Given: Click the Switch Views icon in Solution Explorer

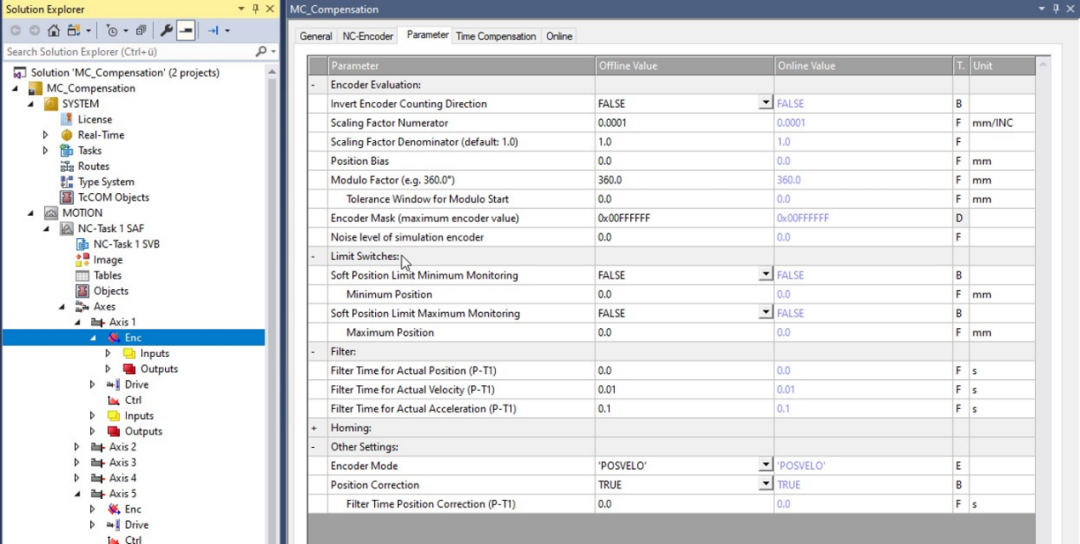Looking at the screenshot, I should [x=74, y=30].
